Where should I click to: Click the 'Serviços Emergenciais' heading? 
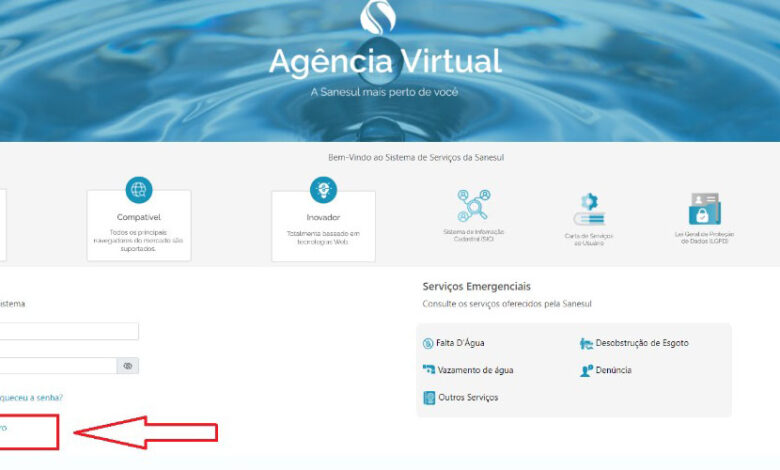coord(477,286)
